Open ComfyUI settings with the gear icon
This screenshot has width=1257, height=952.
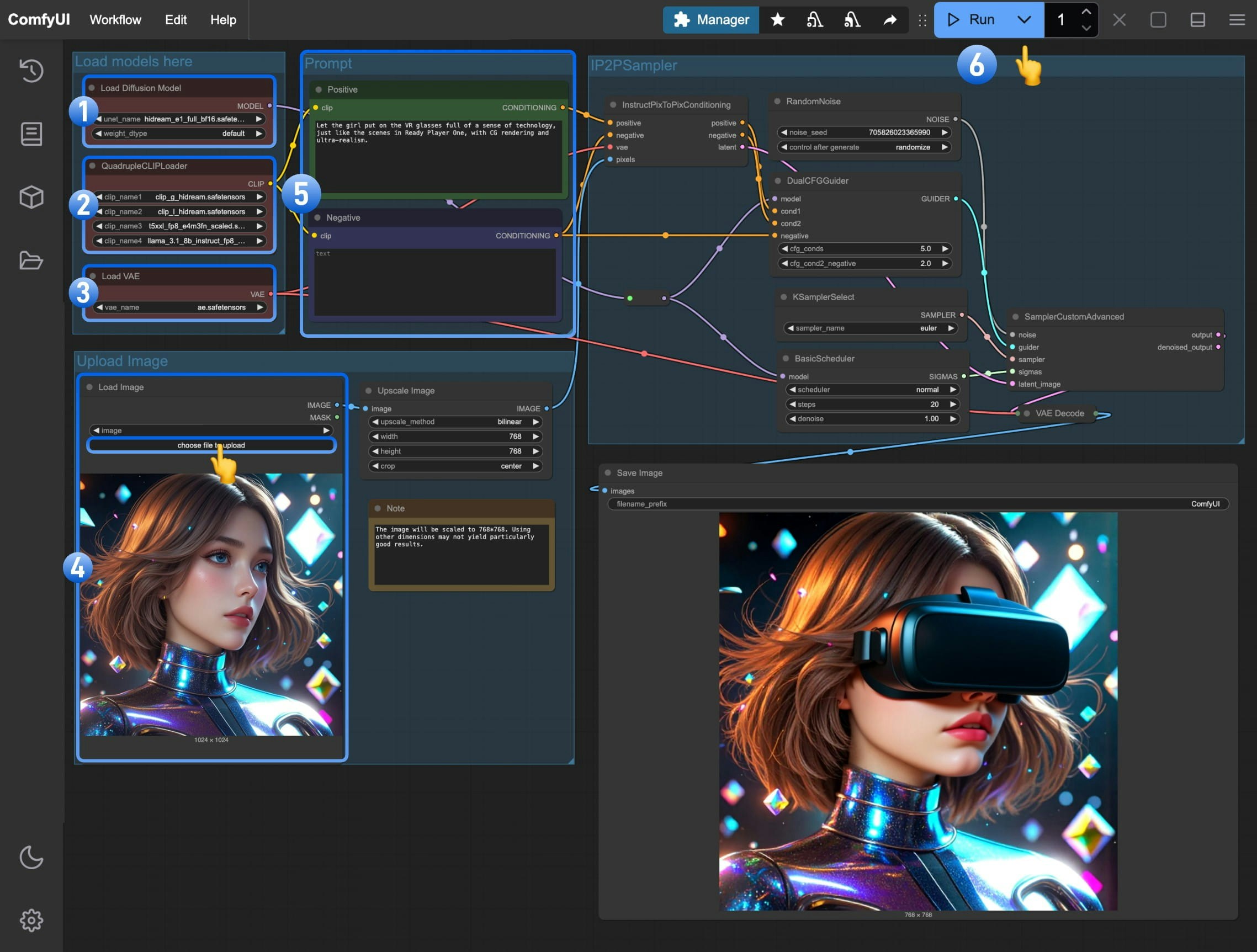click(x=31, y=921)
